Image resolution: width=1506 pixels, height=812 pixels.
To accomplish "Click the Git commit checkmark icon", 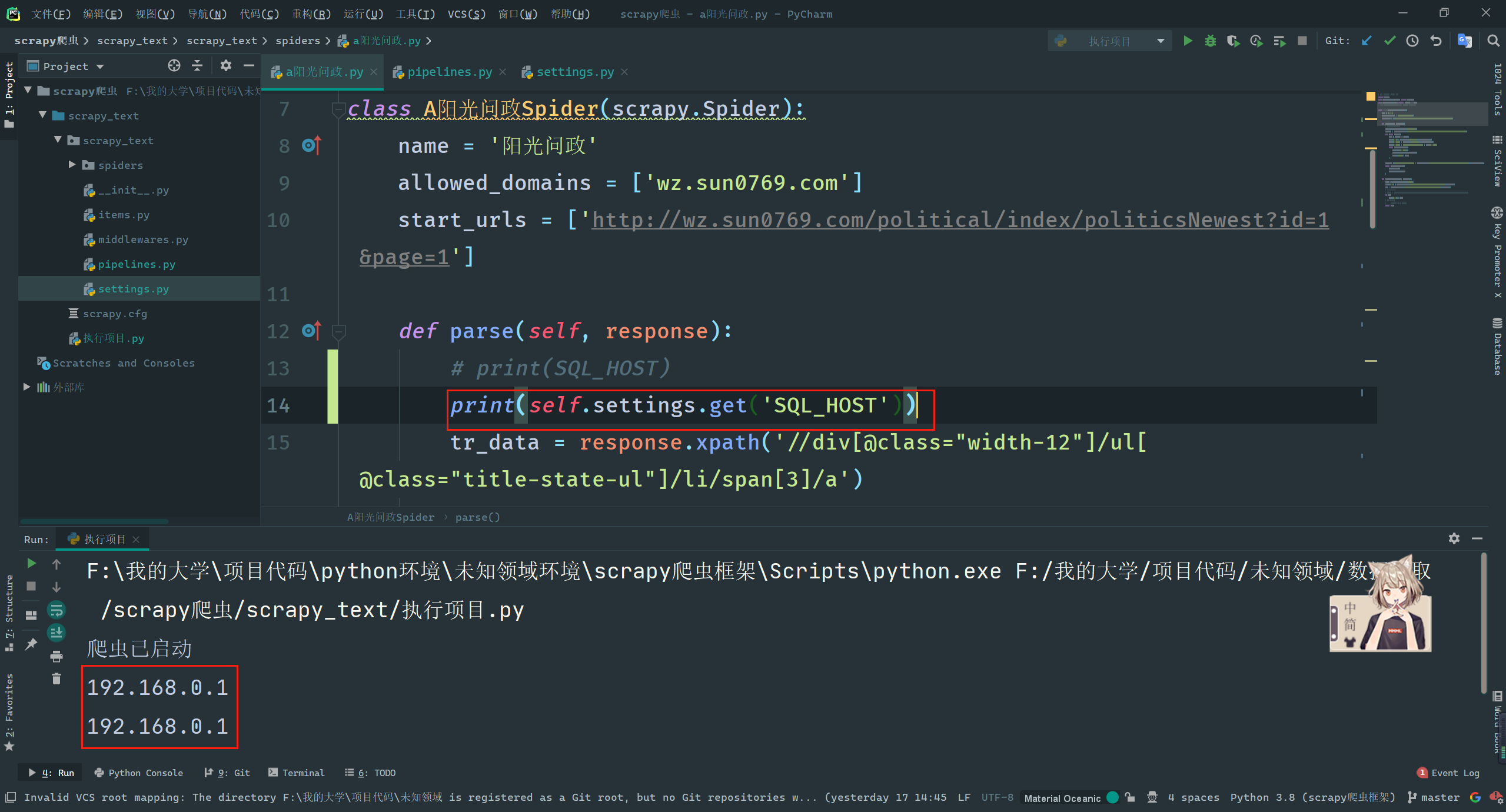I will click(1389, 41).
